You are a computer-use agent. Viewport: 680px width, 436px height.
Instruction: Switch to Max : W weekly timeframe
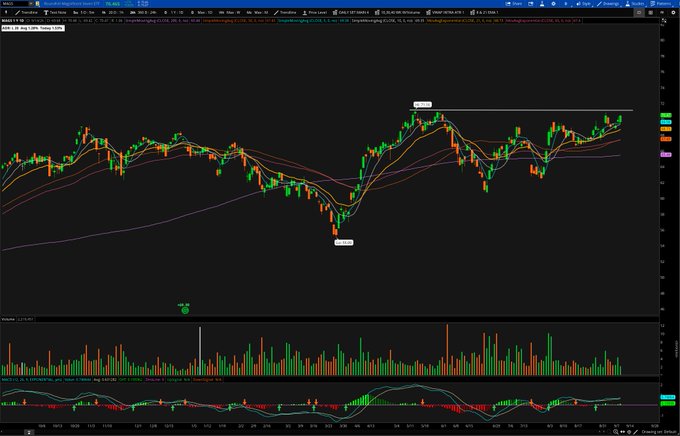coord(230,13)
